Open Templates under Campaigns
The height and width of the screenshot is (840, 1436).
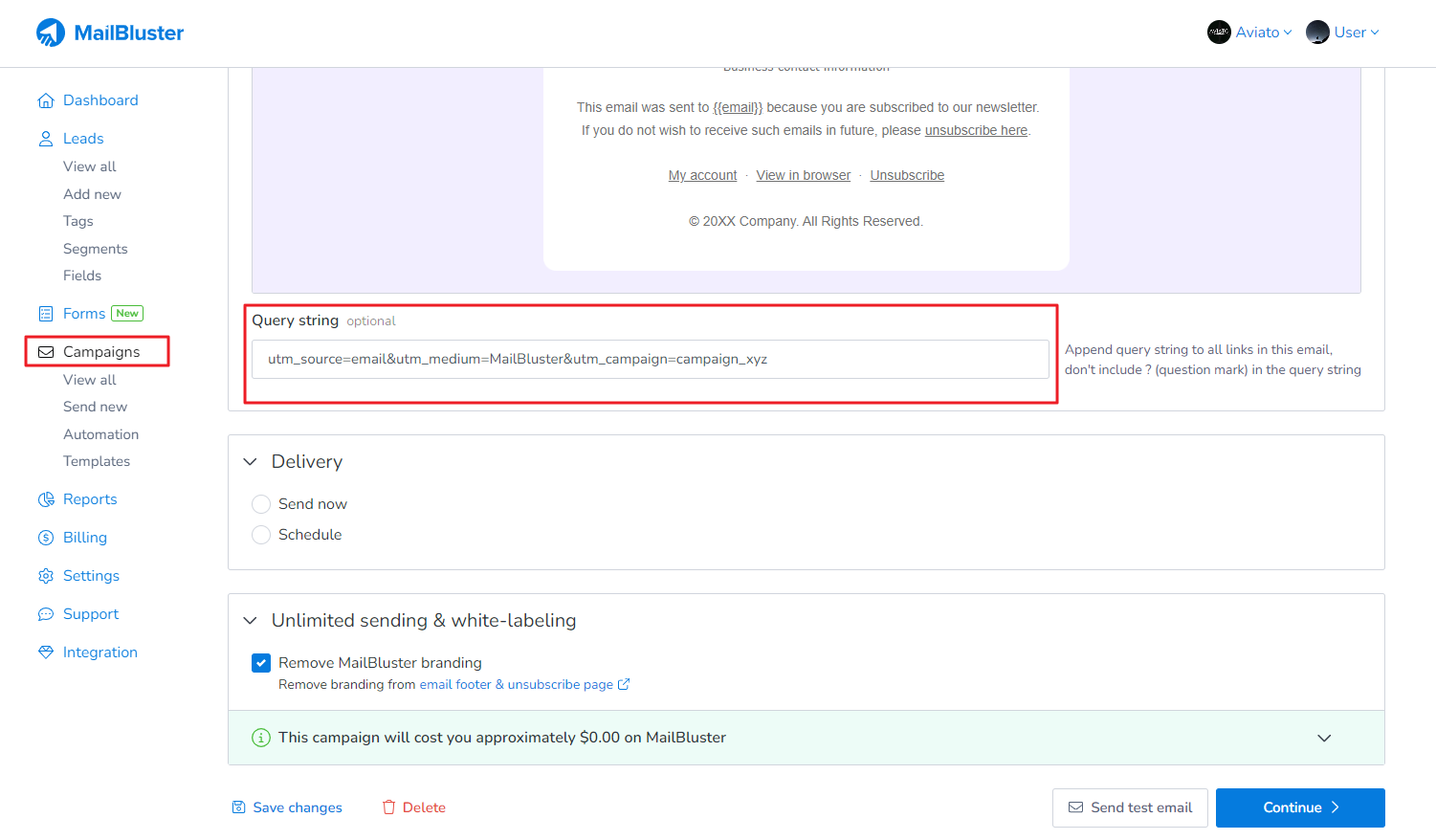97,461
